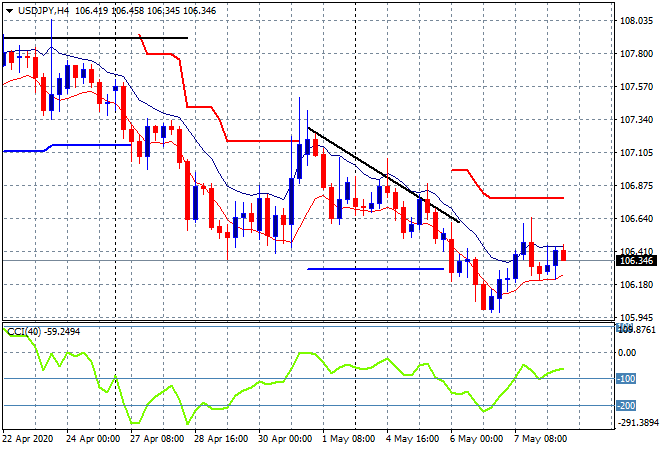Screen dimensions: 660x450
Task: Click the 4 May 16:00 time label
Action: (x=412, y=439)
